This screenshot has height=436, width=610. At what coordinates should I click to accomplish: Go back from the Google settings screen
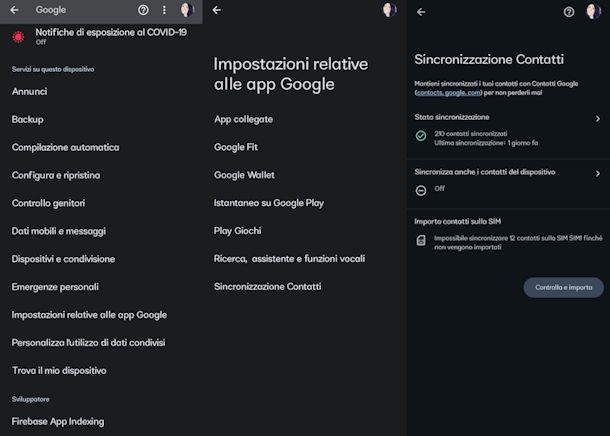14,10
